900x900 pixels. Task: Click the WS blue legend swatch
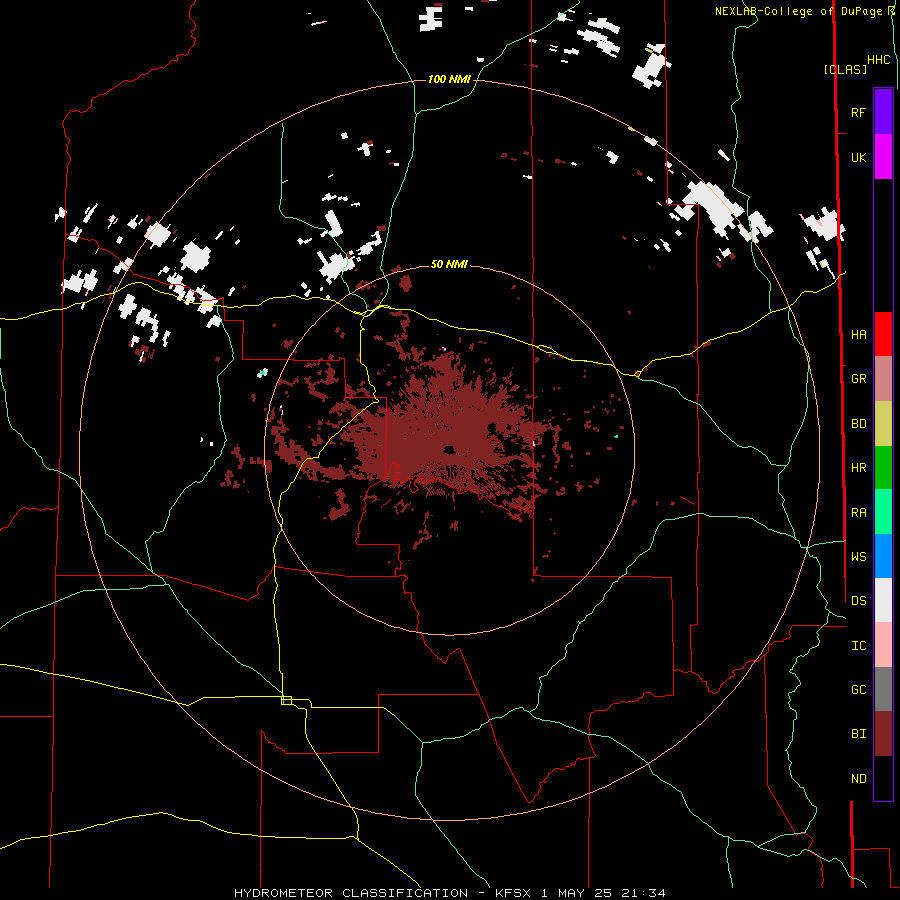(x=883, y=556)
